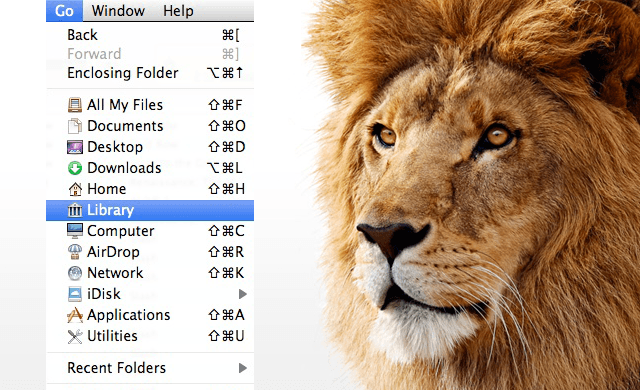Click the Applications icon

75,315
